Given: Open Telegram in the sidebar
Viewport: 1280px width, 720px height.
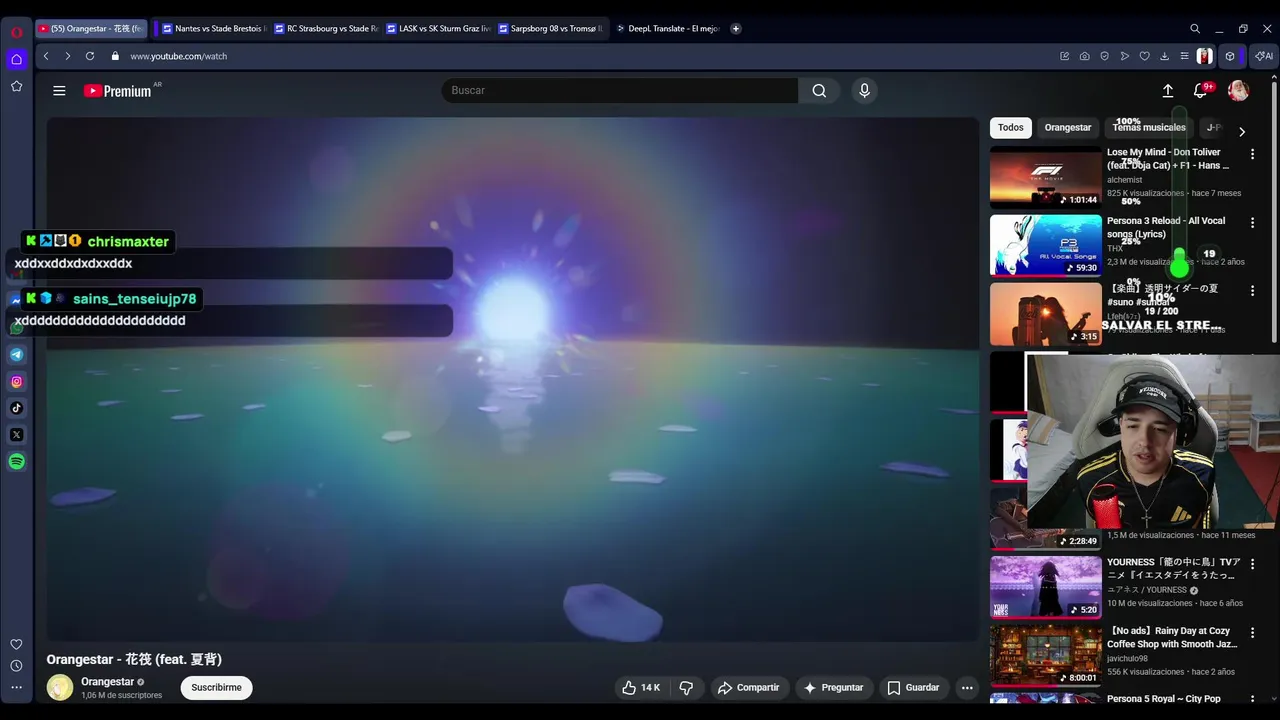Looking at the screenshot, I should 17,354.
